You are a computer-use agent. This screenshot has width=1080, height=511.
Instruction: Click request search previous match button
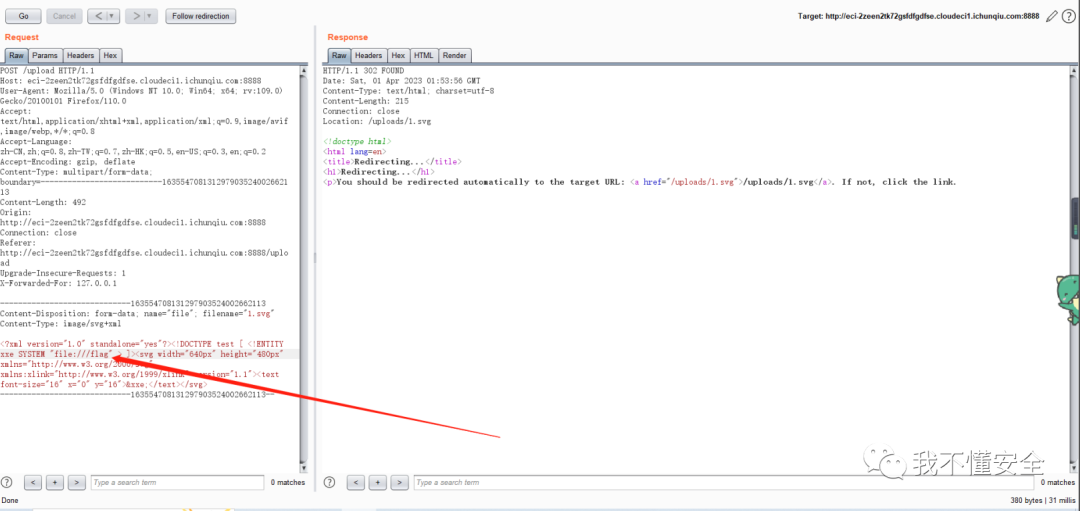(x=34, y=482)
